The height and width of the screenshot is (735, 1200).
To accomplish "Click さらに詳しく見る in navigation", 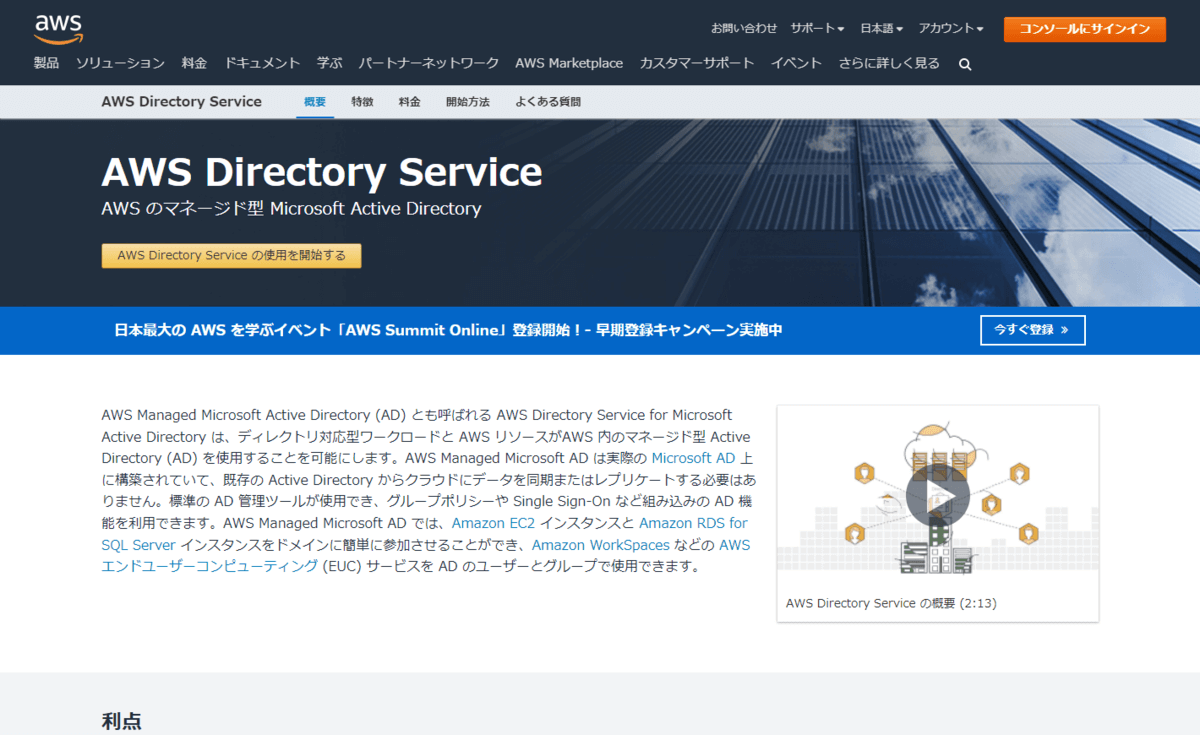I will click(889, 63).
